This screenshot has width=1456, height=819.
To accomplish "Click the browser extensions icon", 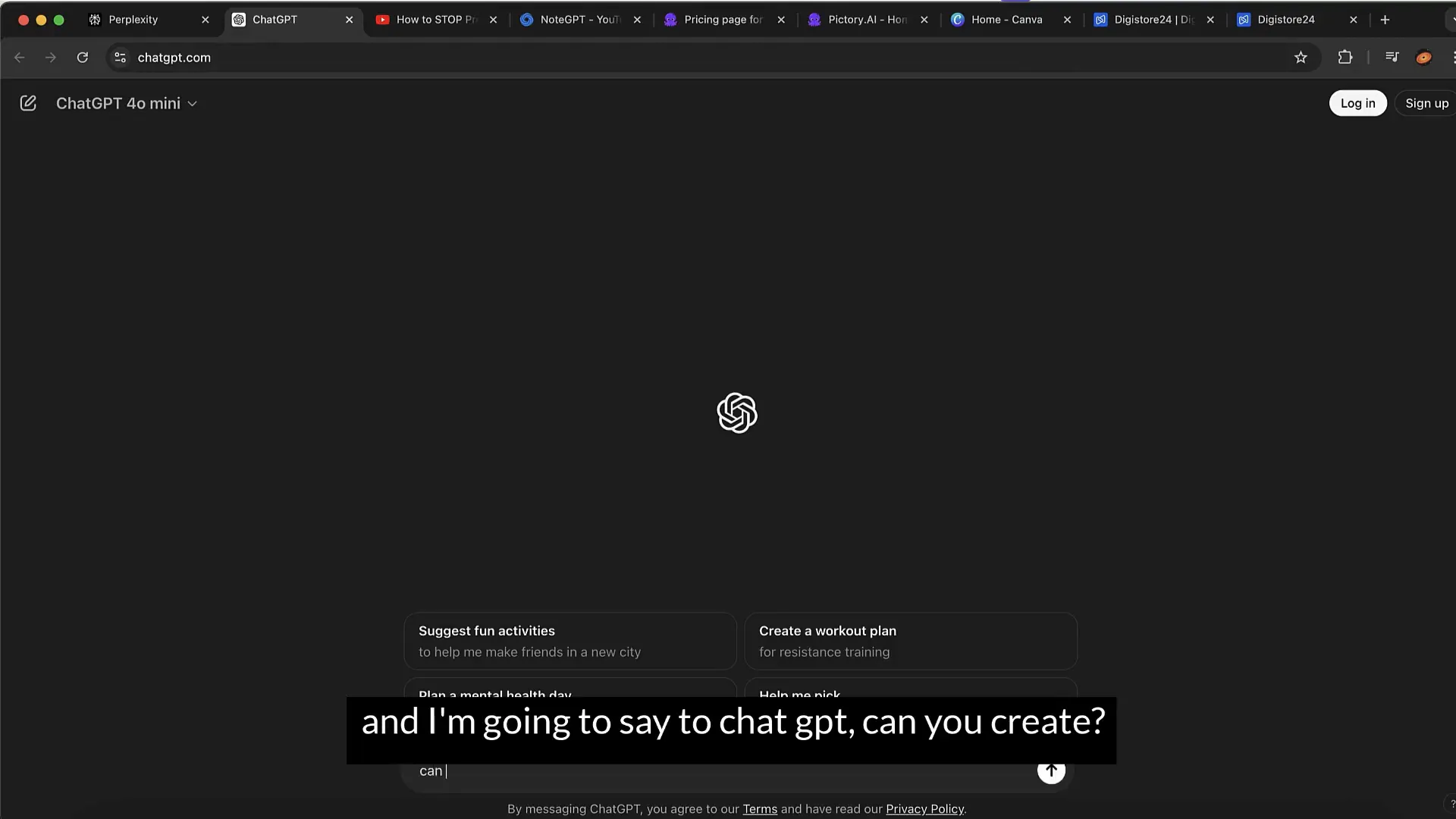I will tap(1346, 57).
